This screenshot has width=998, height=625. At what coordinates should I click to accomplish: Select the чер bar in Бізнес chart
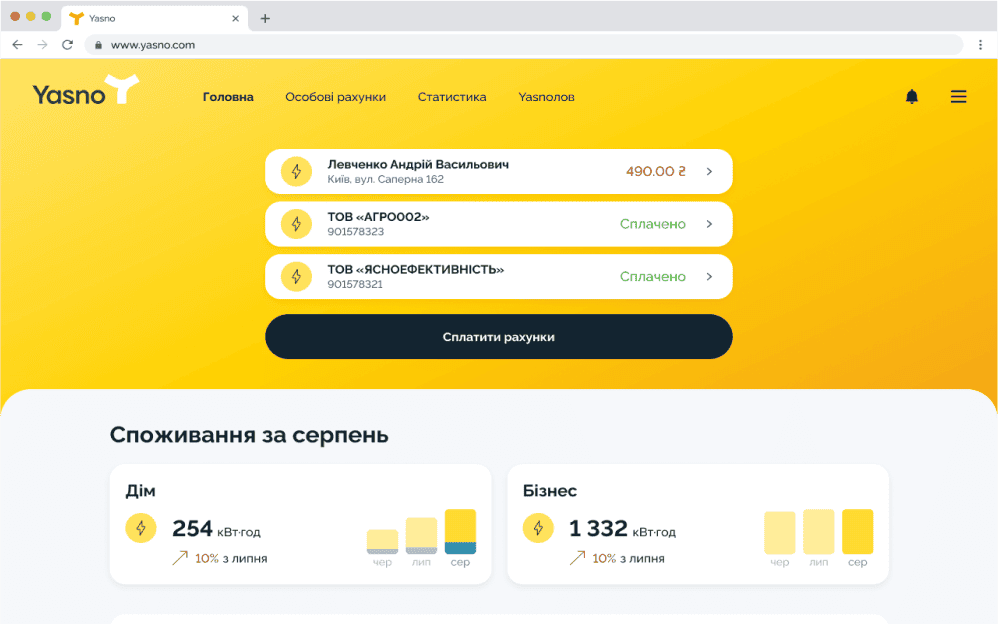(x=780, y=533)
